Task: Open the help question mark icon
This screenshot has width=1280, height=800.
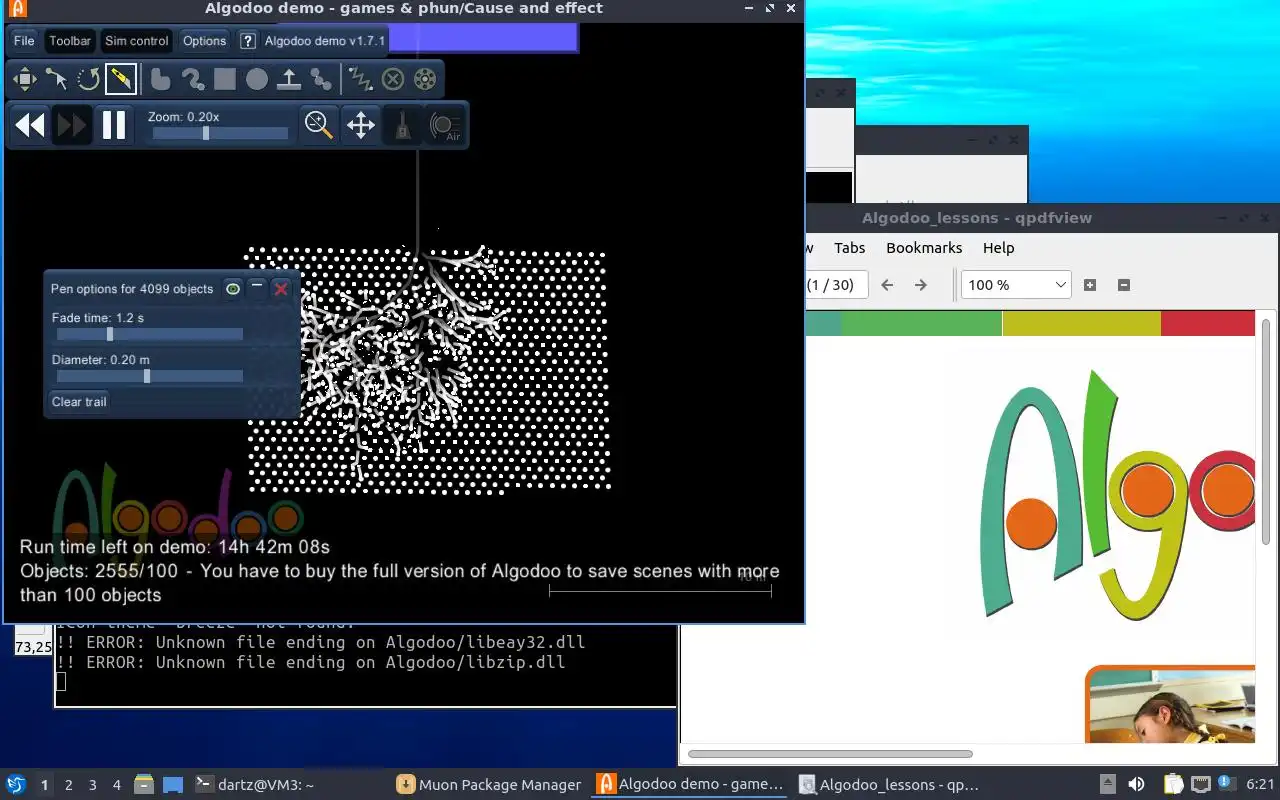Action: (x=248, y=41)
